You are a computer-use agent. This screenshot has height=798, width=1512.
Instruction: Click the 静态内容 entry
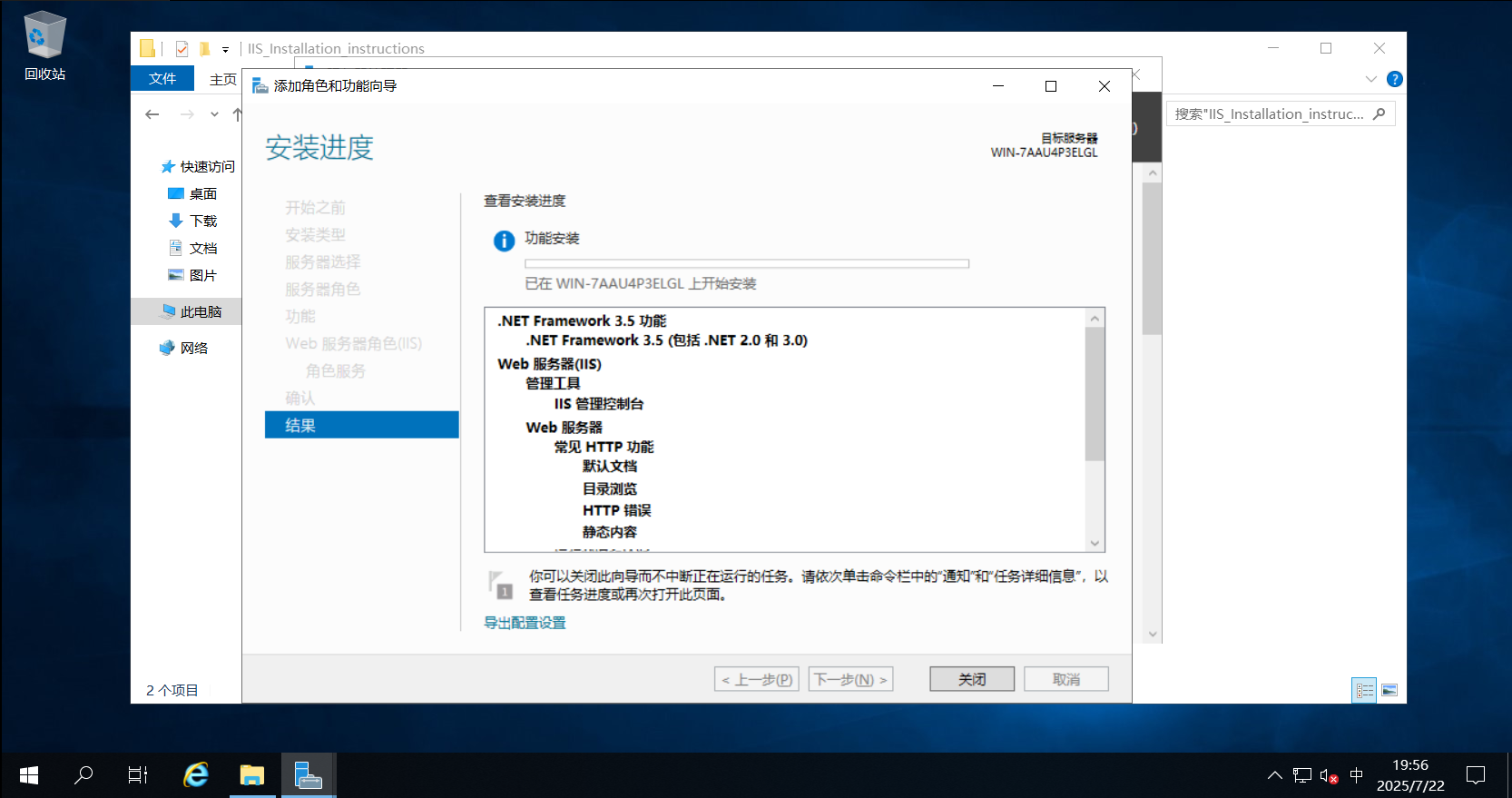pos(610,532)
